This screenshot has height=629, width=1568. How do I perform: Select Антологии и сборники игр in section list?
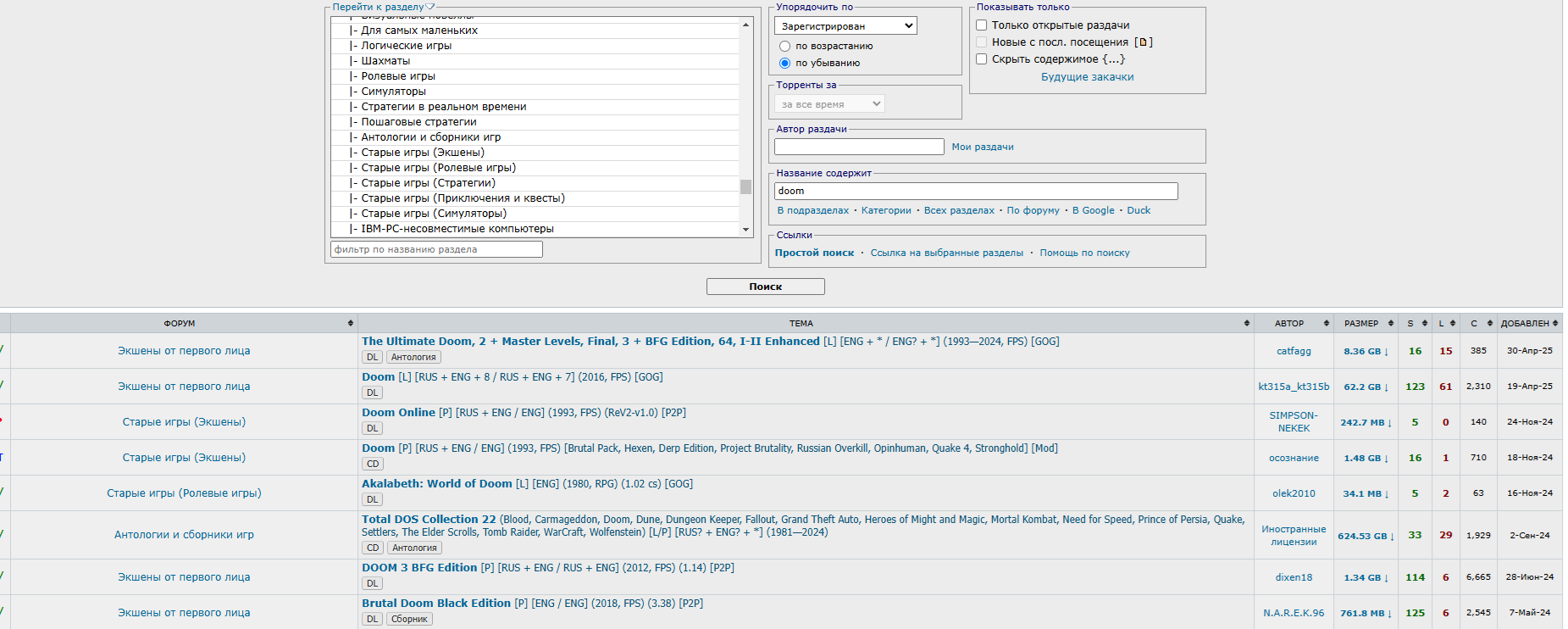pyautogui.click(x=535, y=137)
